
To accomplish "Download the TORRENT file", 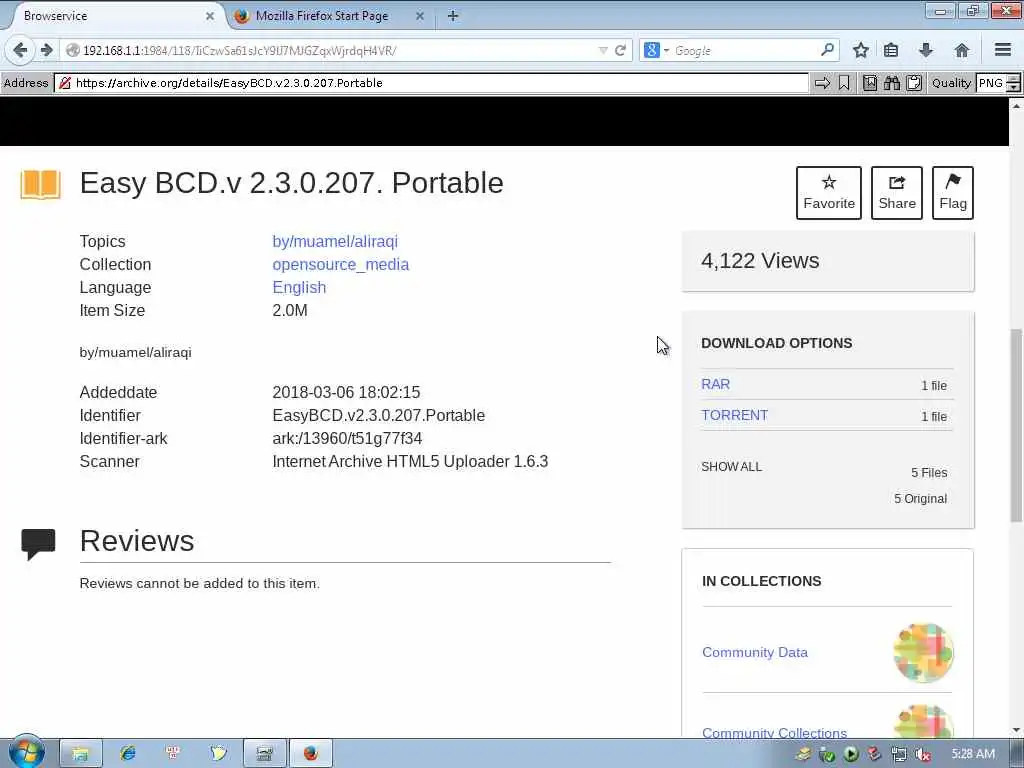I will (734, 415).
